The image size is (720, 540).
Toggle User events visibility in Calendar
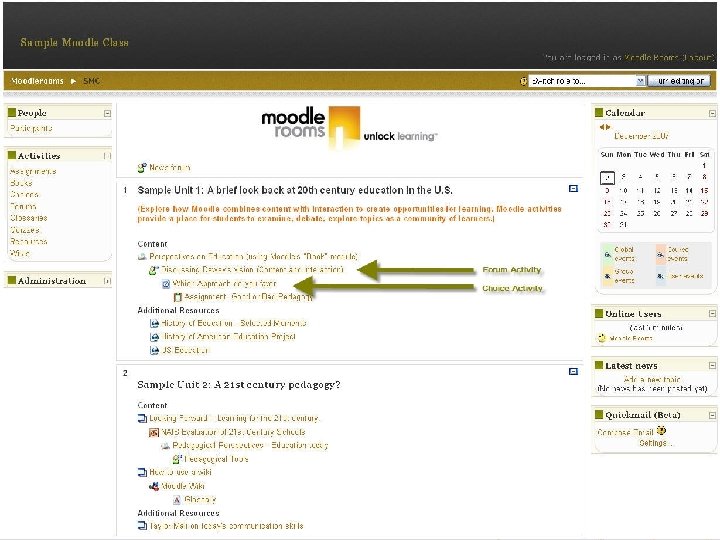point(660,276)
